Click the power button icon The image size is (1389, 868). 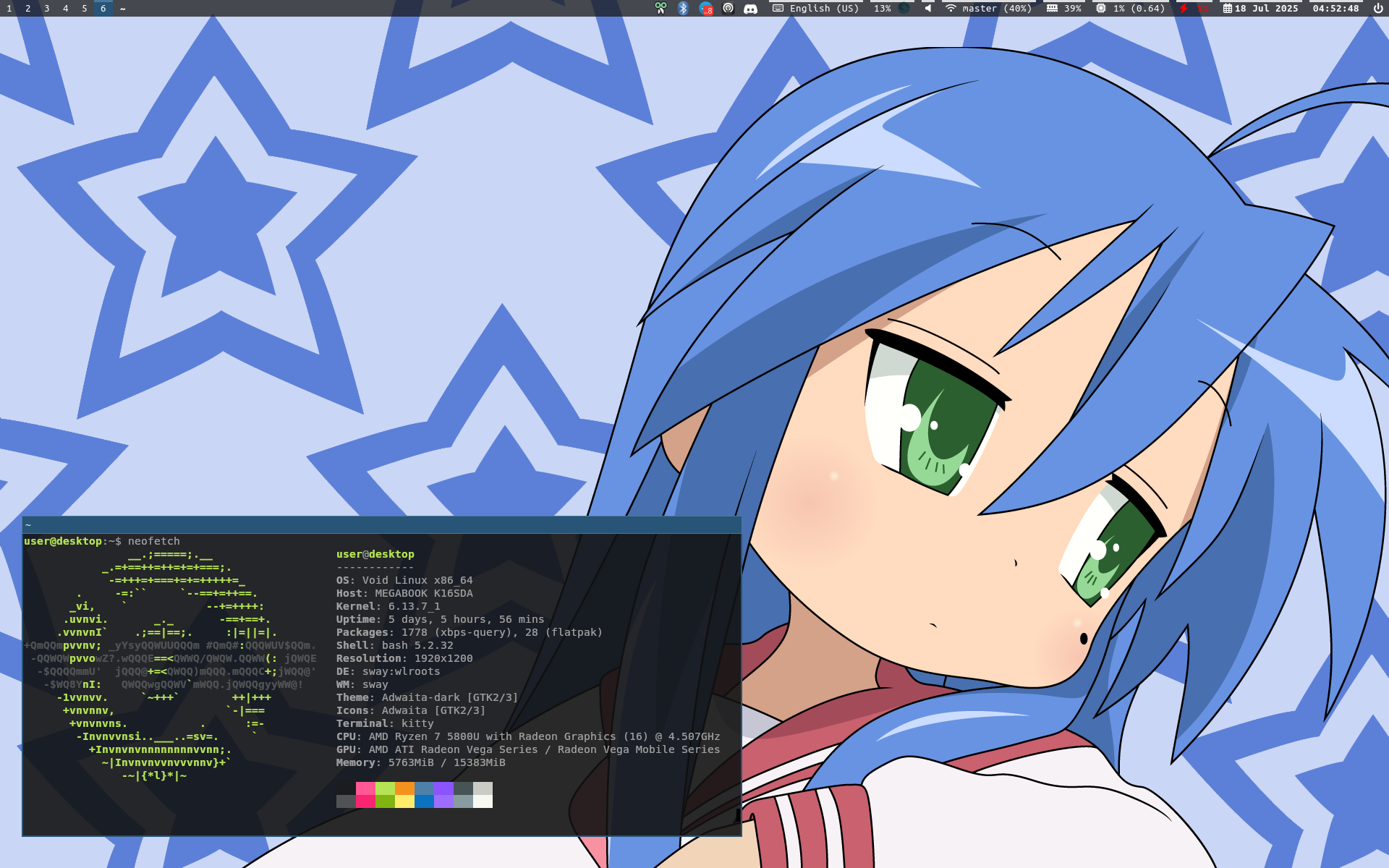coord(1377,9)
